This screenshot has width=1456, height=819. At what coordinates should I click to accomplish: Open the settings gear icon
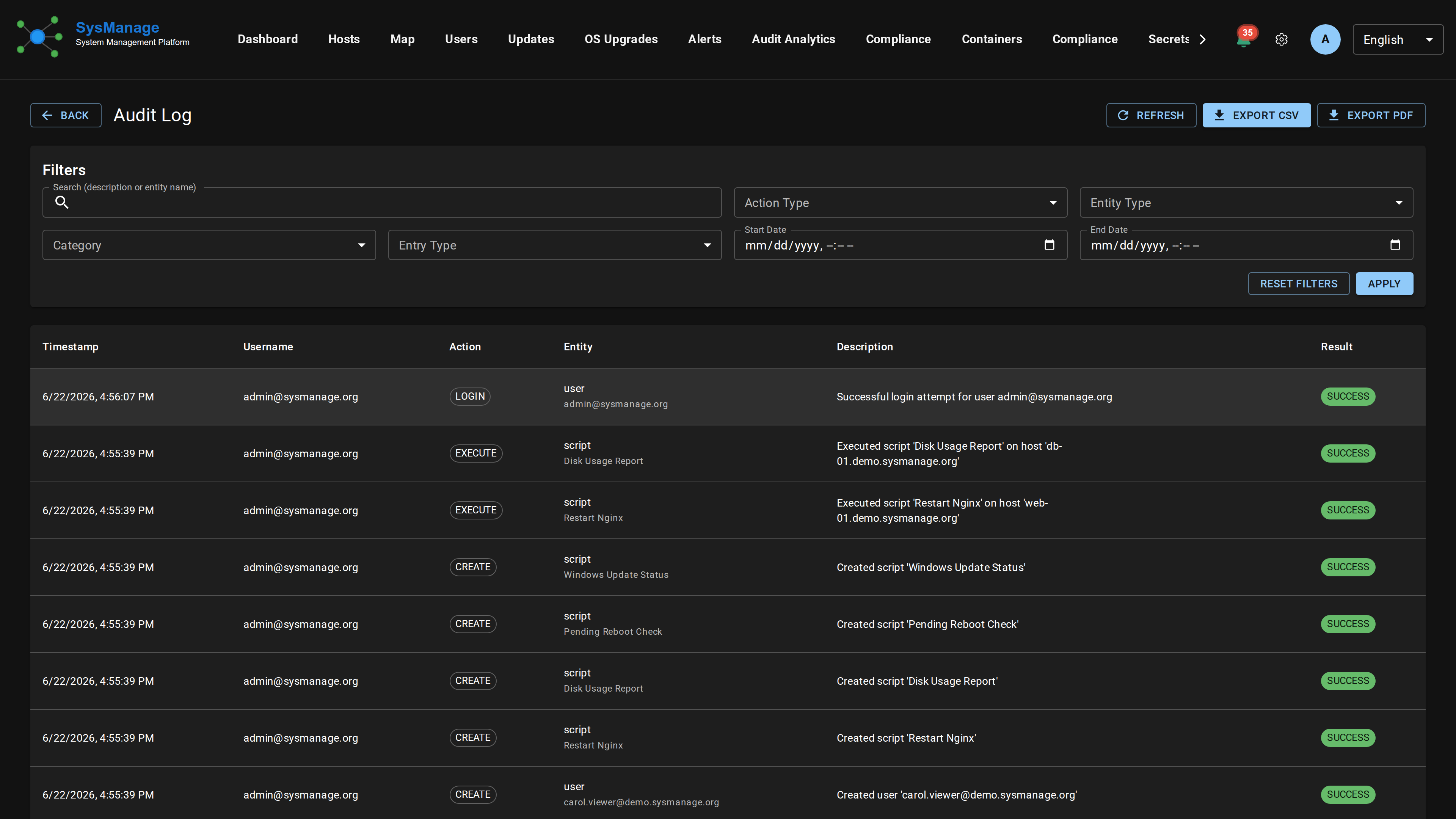(x=1281, y=39)
